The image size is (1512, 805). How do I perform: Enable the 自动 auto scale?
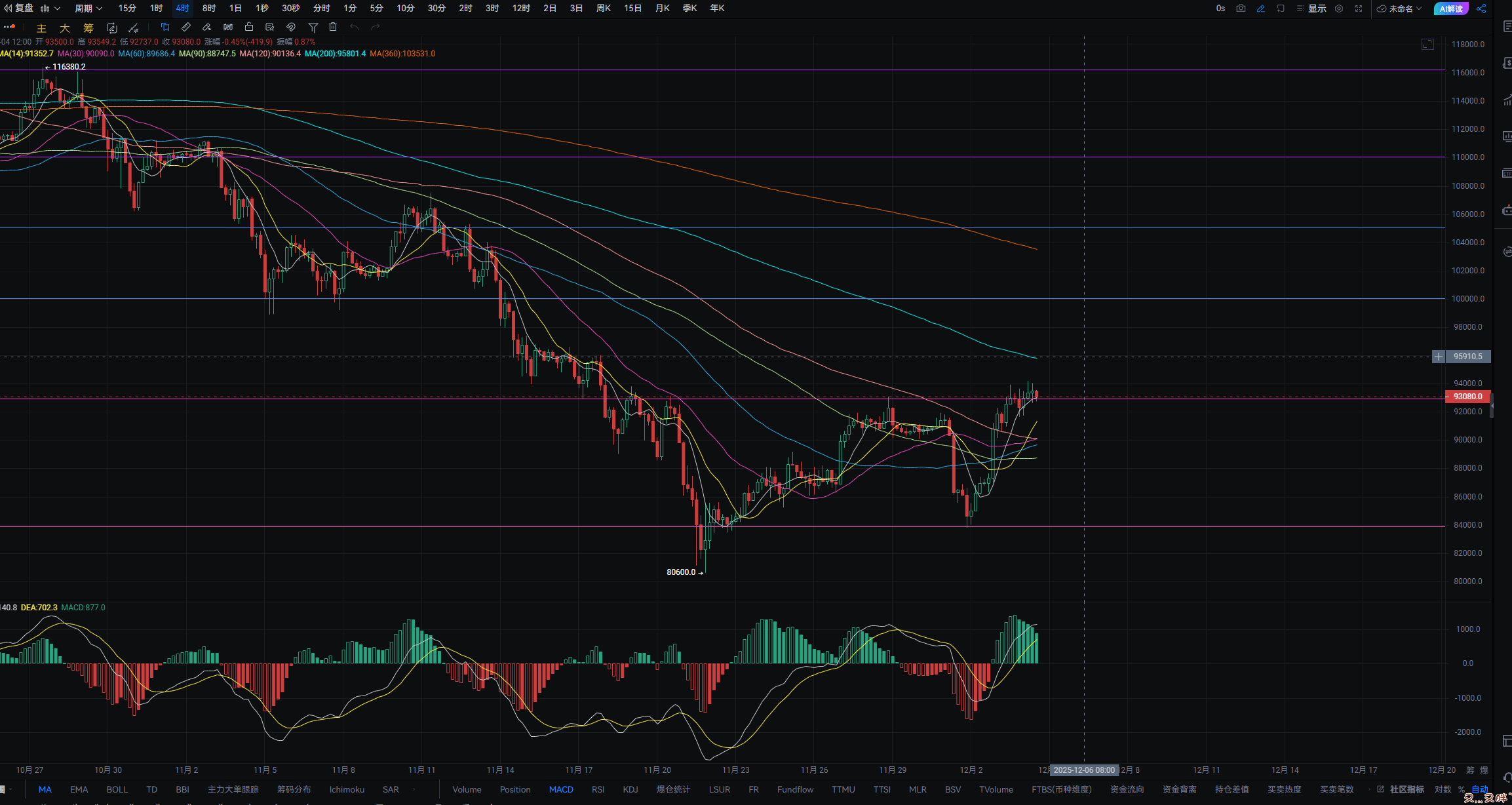[x=1480, y=789]
